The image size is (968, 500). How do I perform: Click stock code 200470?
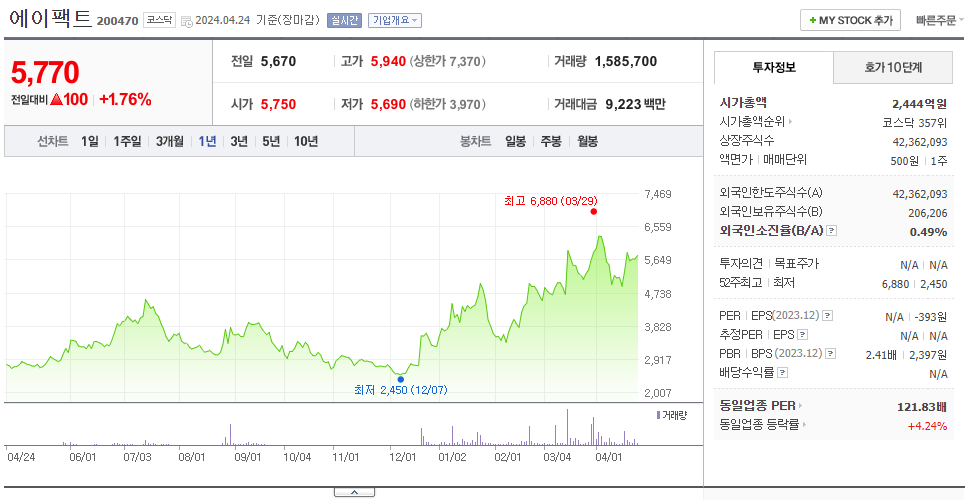click(x=117, y=22)
